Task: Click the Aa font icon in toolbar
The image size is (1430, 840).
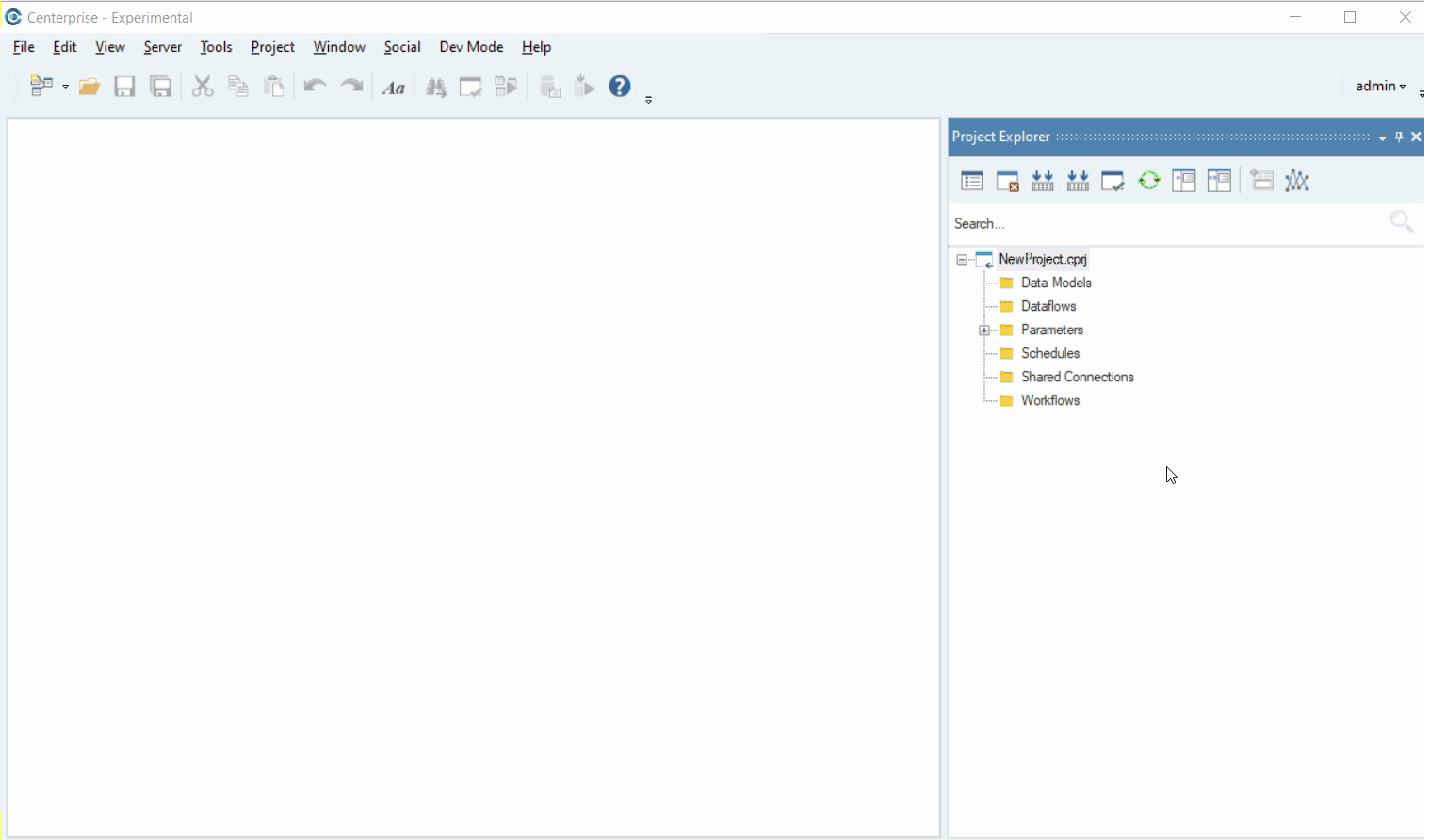Action: (x=394, y=88)
